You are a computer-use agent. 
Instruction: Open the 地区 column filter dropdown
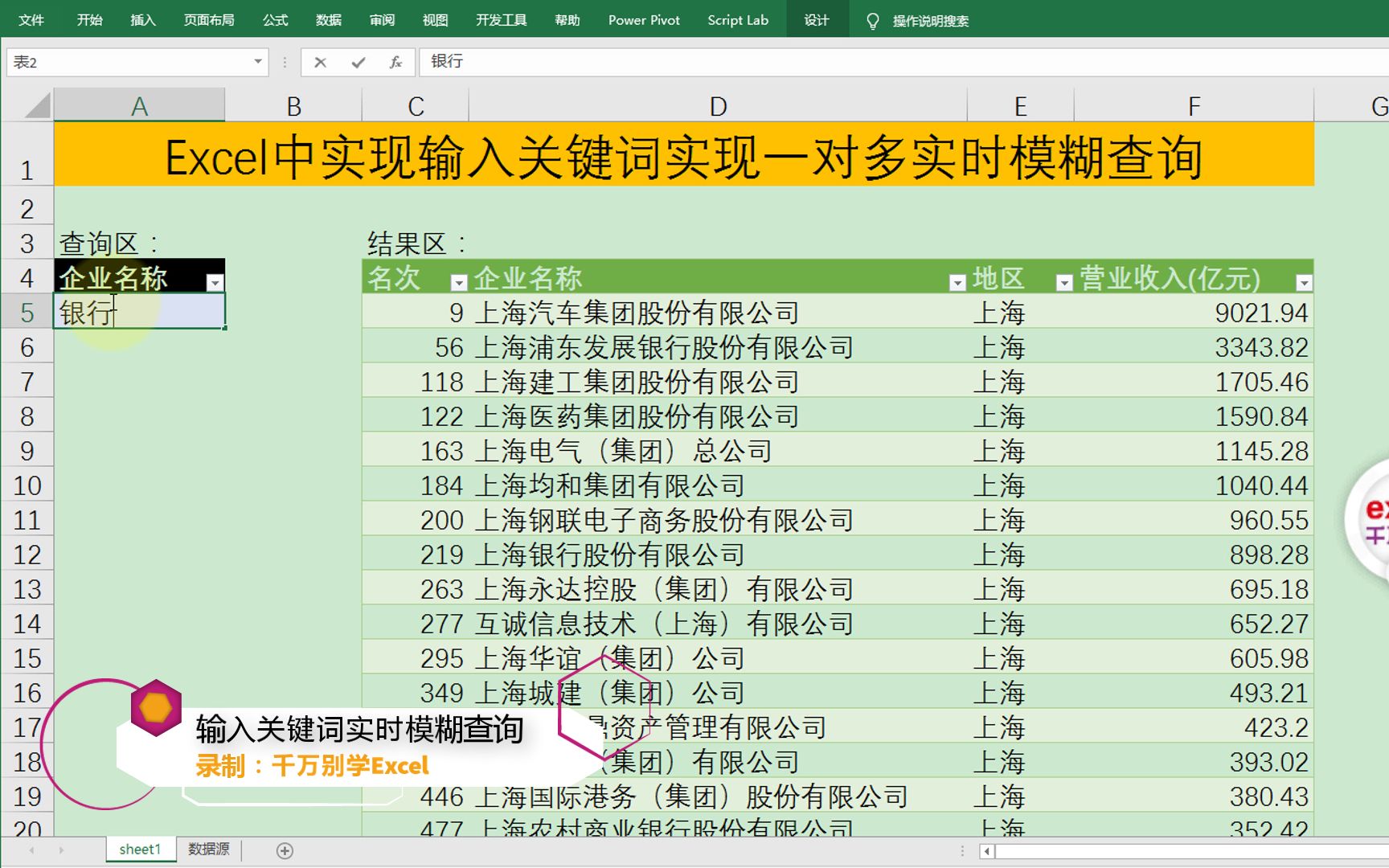1063,283
